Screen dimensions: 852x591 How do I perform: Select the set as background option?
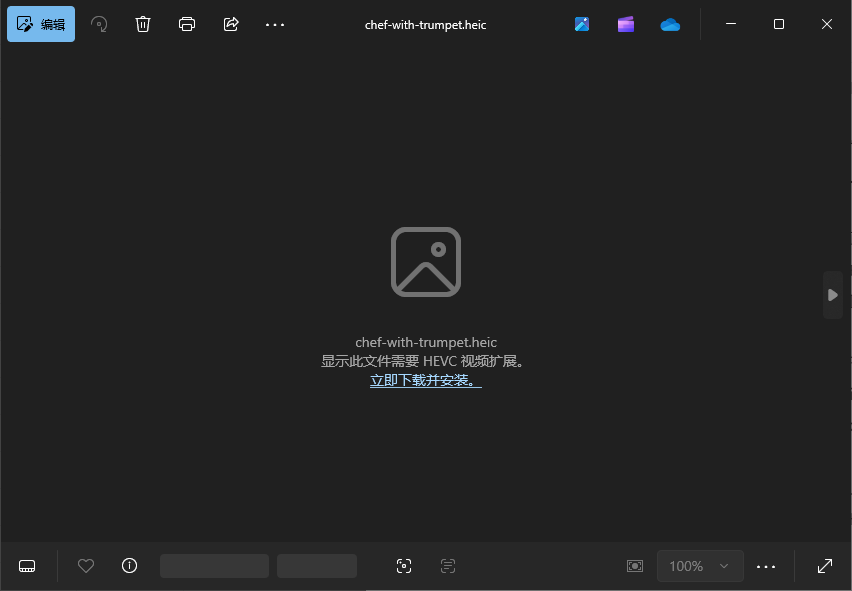[x=634, y=566]
